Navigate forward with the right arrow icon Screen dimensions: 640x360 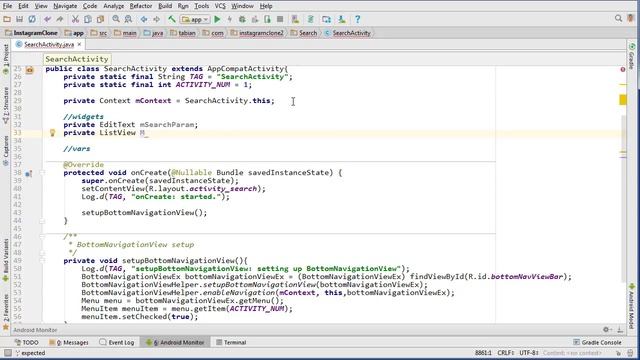tap(156, 19)
